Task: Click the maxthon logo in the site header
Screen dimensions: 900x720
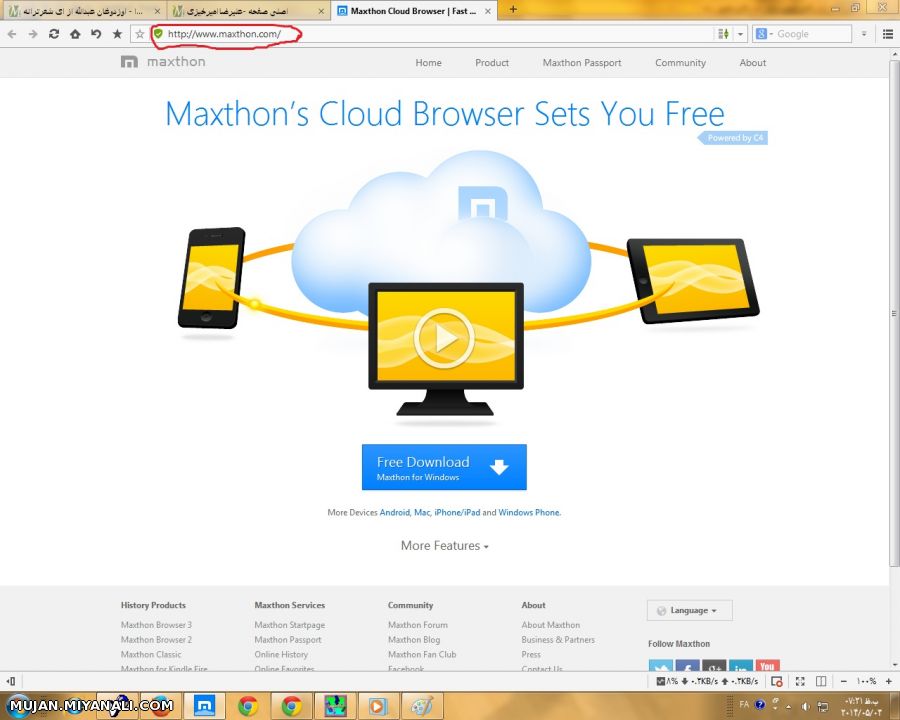Action: (163, 62)
